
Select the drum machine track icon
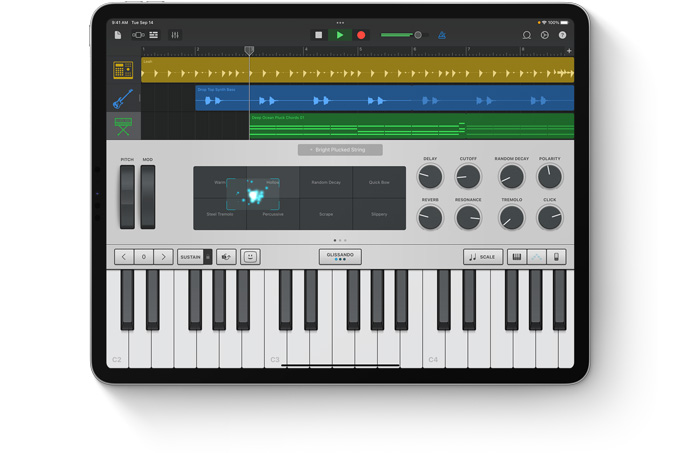pyautogui.click(x=123, y=70)
